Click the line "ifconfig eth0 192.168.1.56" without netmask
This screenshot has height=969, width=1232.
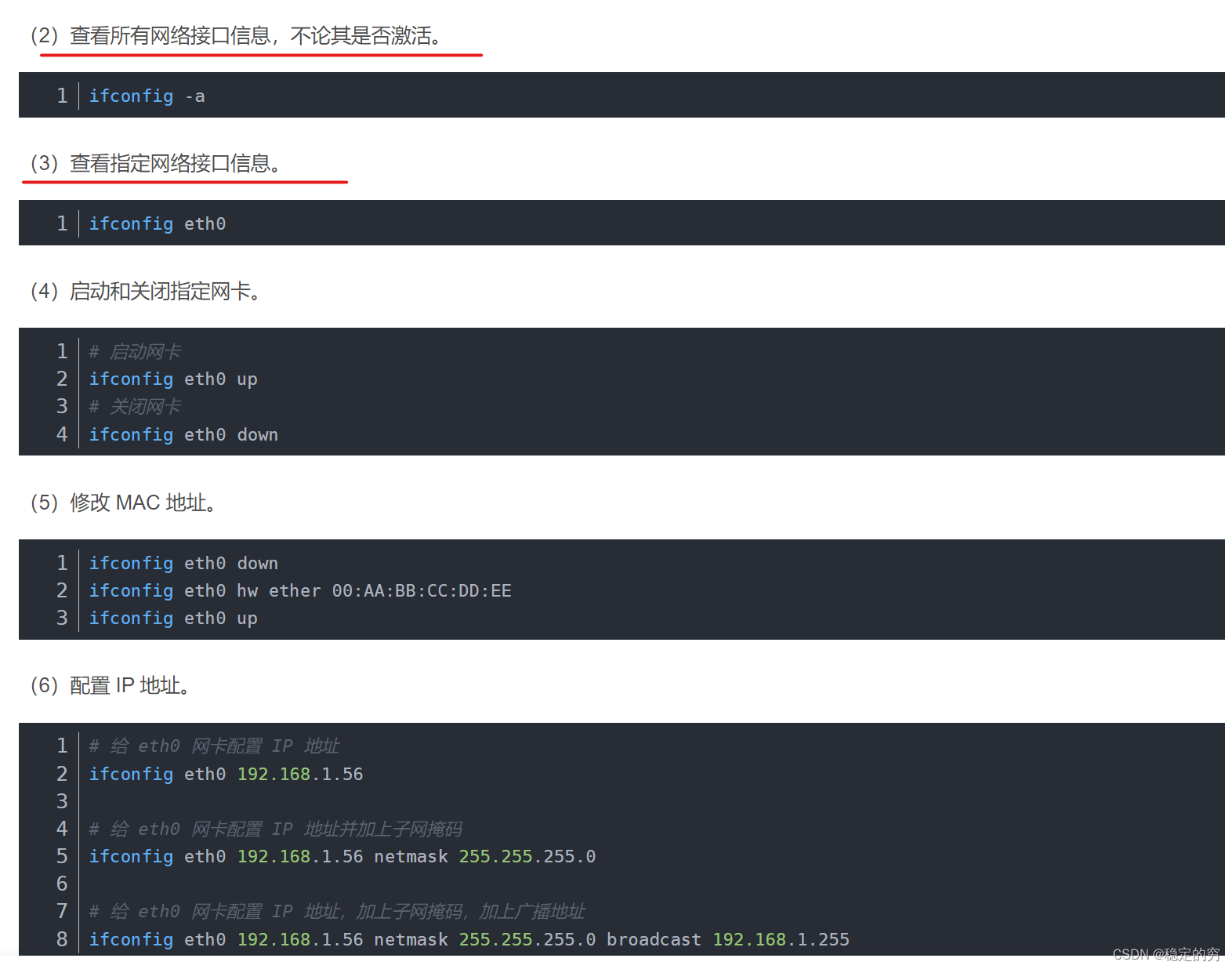226,774
